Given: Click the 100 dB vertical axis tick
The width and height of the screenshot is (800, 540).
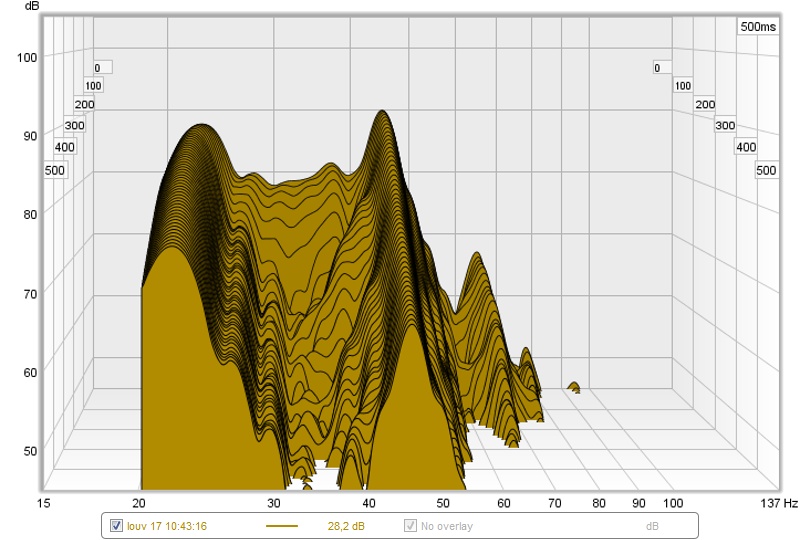Looking at the screenshot, I should click(x=27, y=57).
